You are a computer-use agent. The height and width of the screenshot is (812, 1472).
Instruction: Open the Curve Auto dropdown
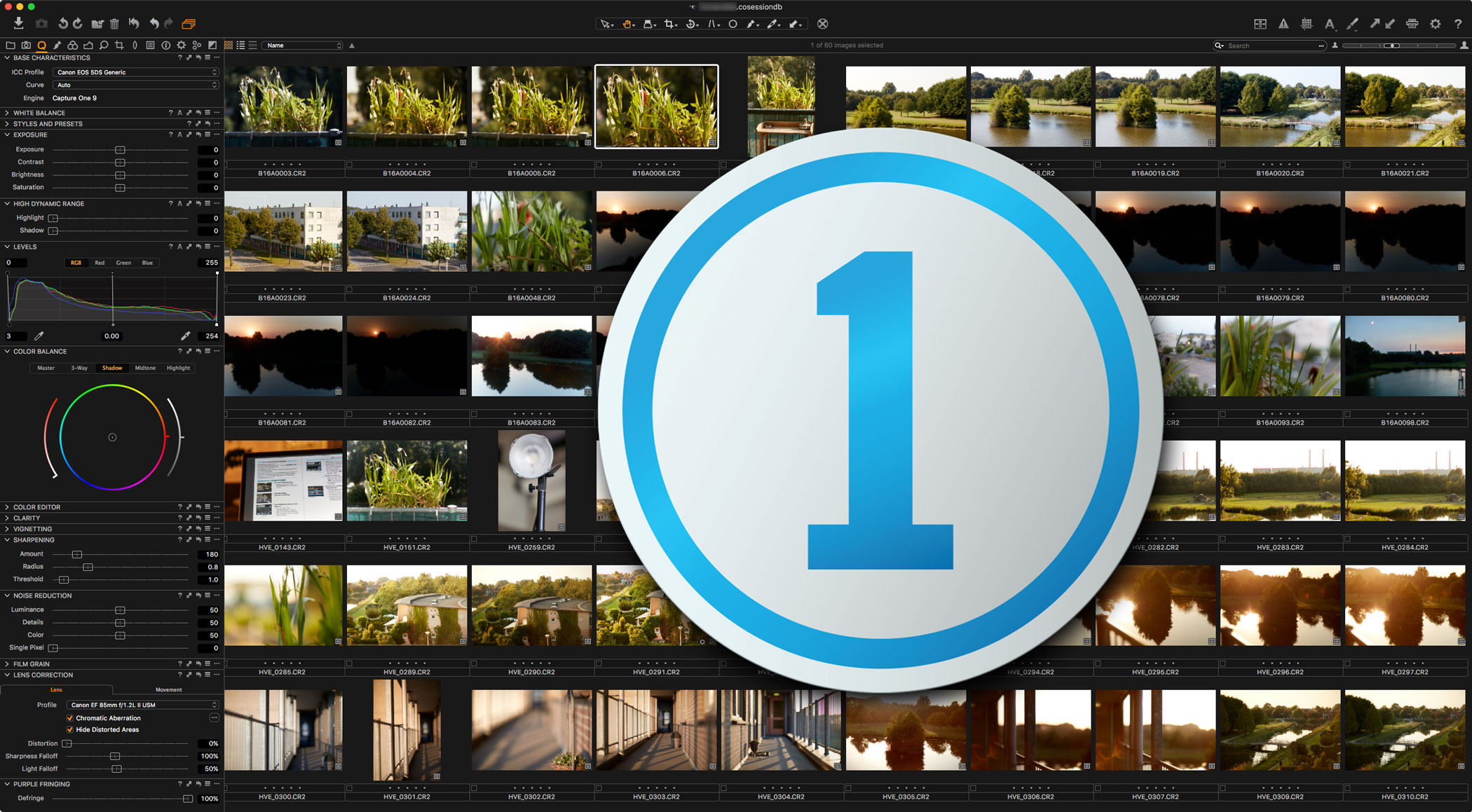[x=136, y=85]
